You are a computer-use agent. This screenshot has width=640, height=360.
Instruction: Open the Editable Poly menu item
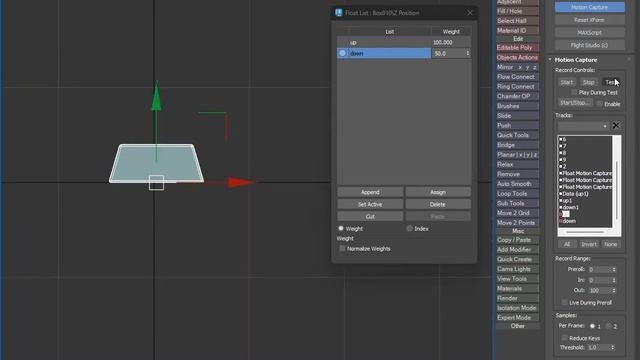pyautogui.click(x=518, y=48)
